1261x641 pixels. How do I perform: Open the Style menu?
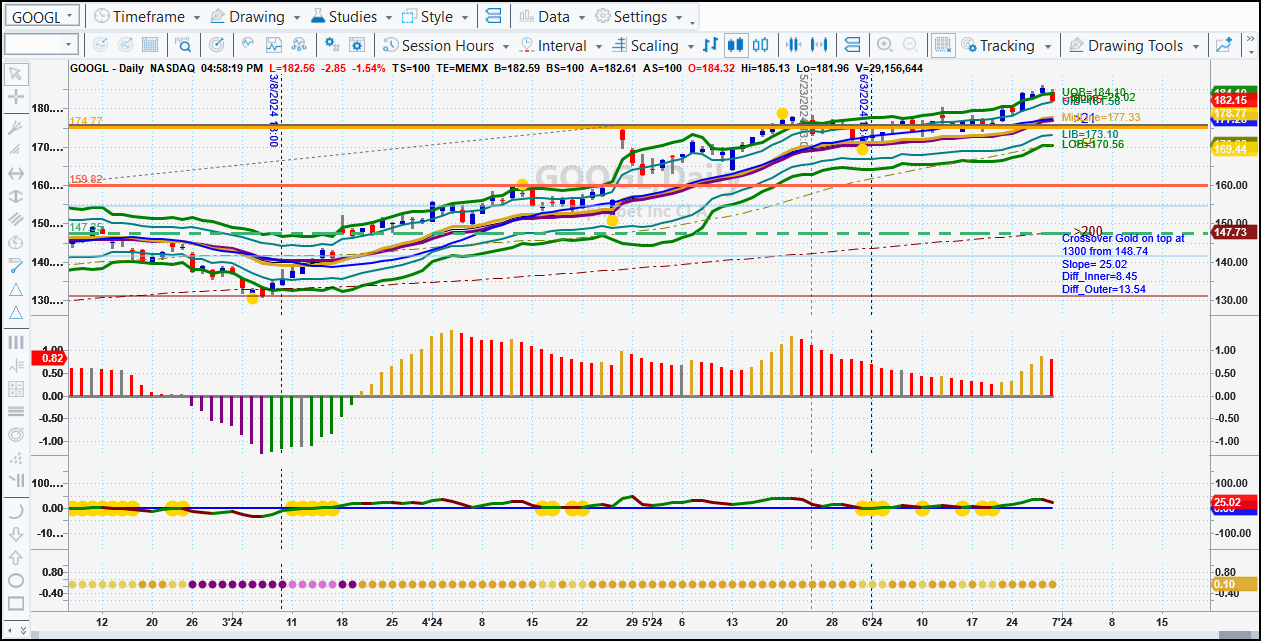pos(435,17)
